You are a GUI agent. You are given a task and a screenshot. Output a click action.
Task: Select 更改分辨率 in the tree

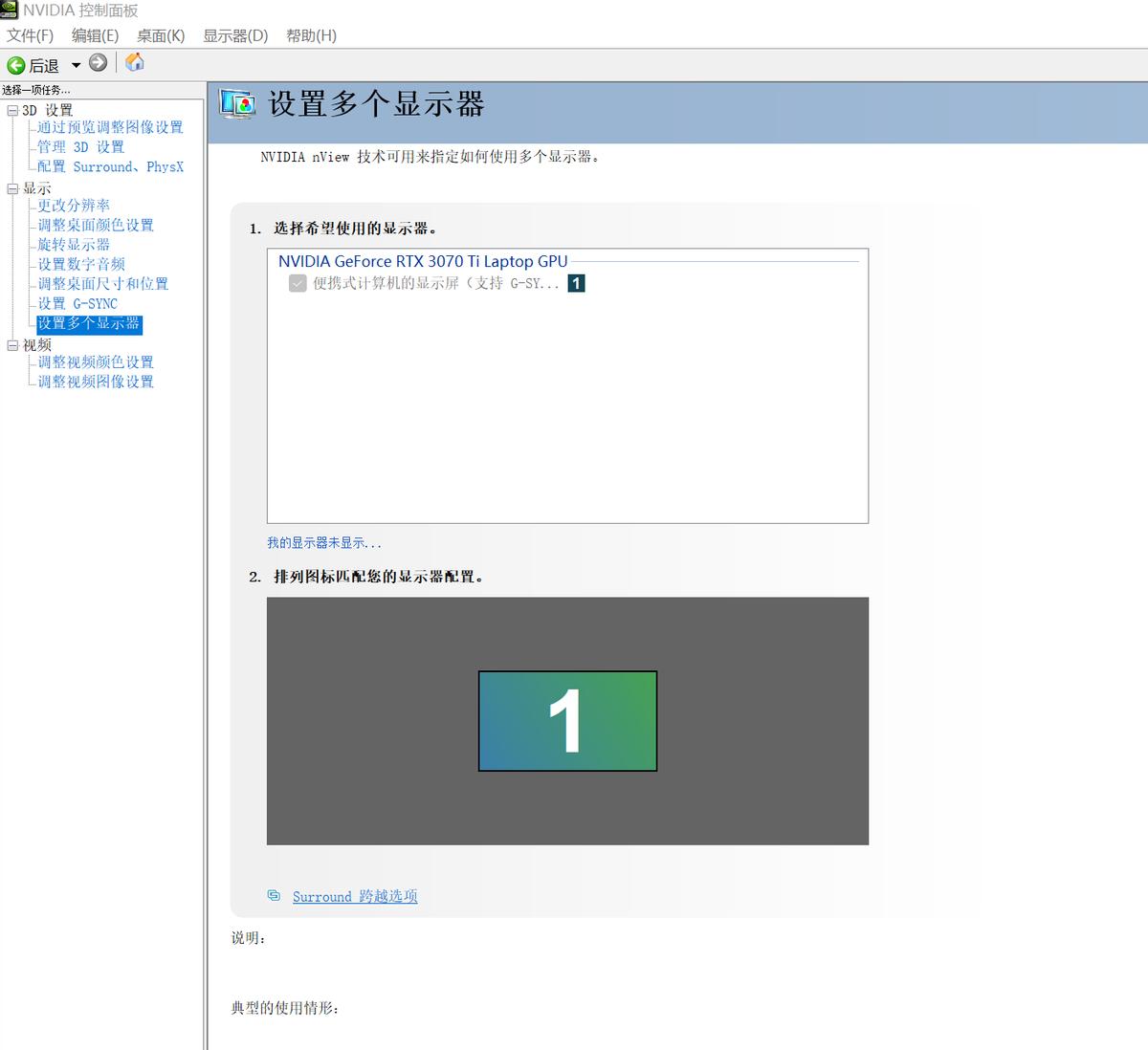click(74, 206)
